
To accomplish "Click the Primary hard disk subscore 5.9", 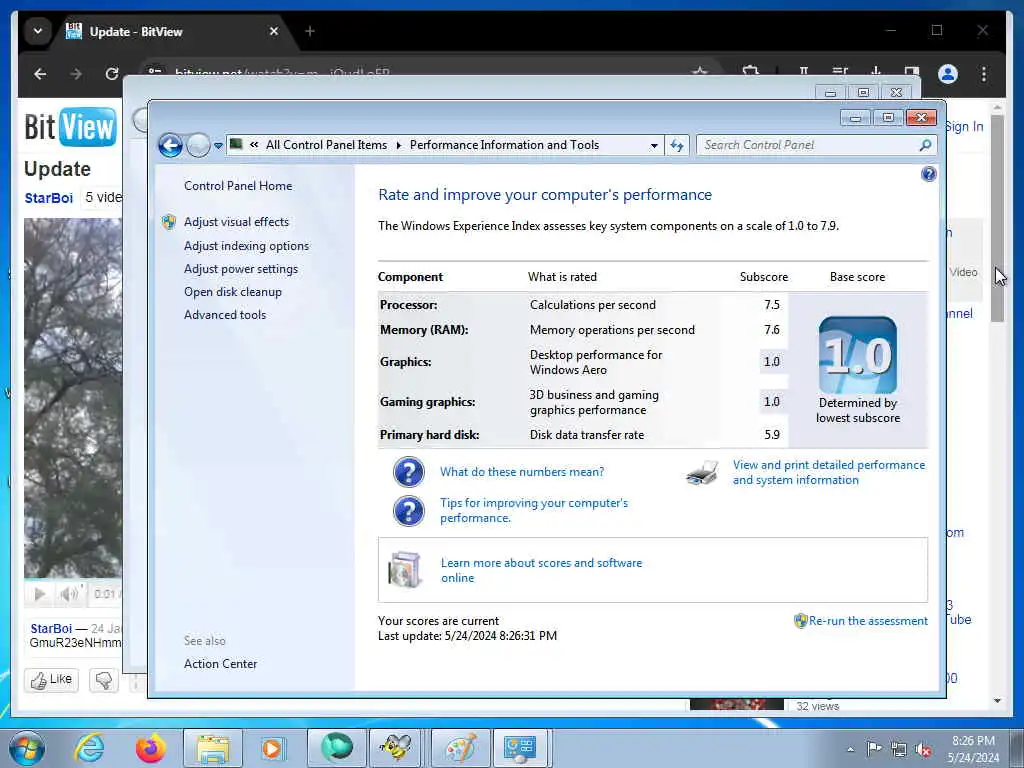I will click(x=772, y=434).
